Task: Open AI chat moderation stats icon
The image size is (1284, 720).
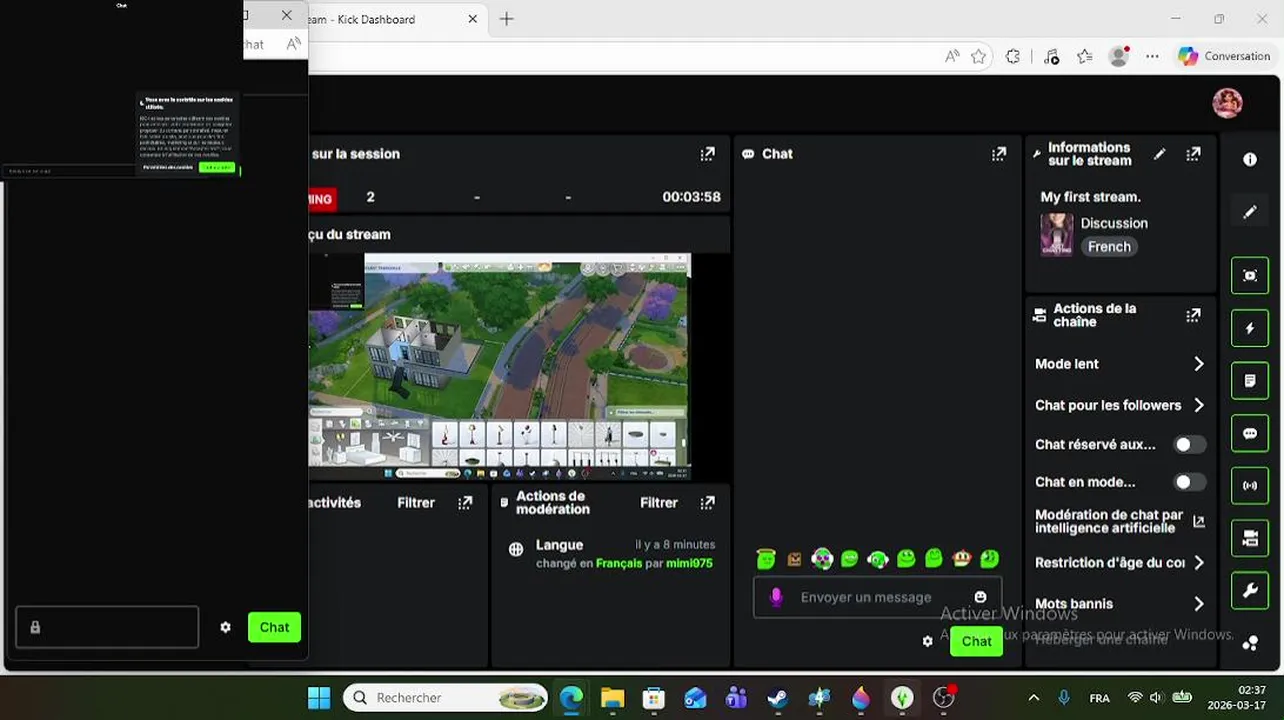Action: (1199, 522)
